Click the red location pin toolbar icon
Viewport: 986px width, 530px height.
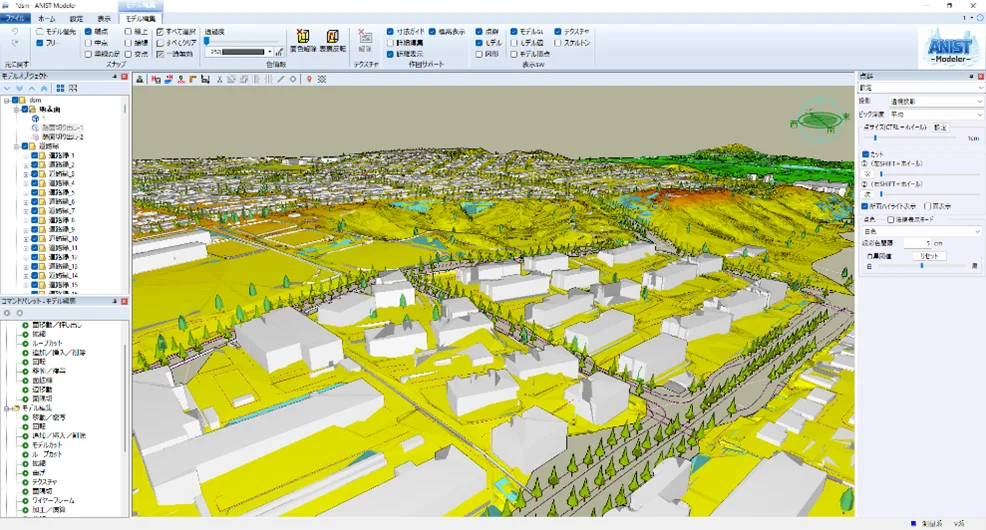[309, 79]
